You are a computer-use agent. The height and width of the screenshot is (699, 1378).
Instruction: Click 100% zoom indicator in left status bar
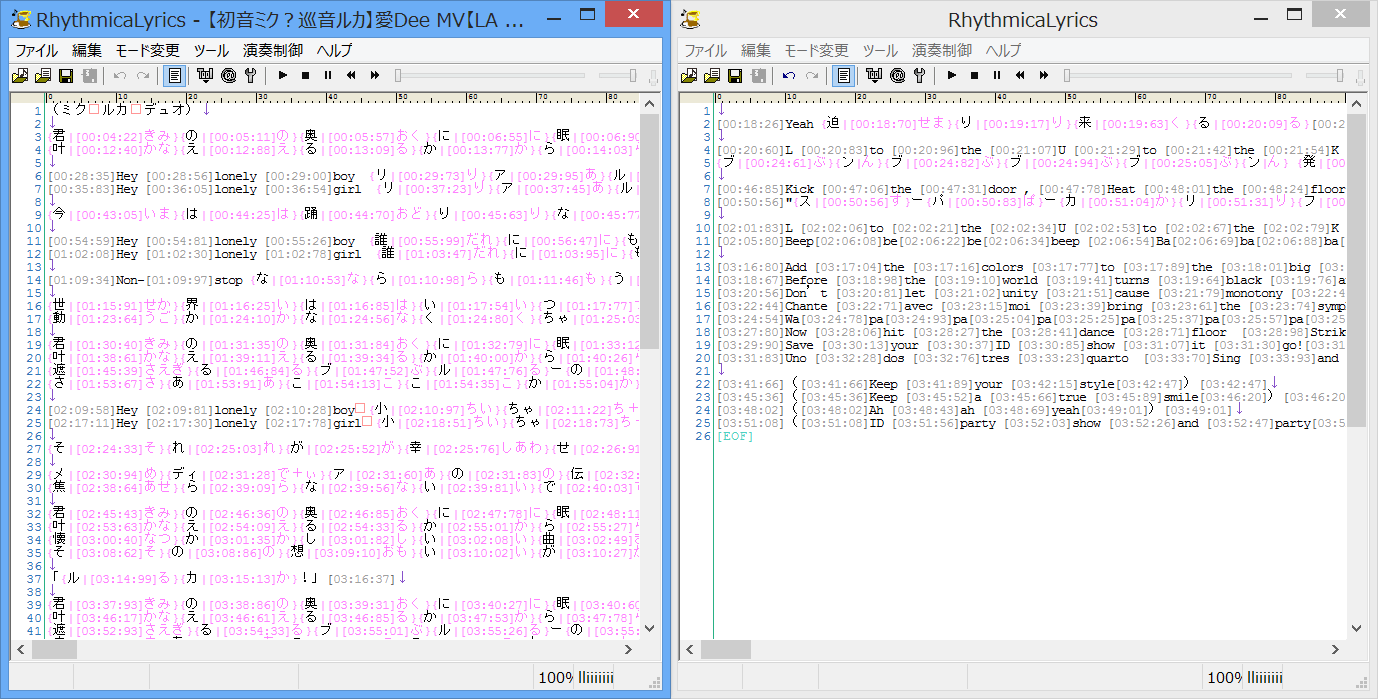click(555, 678)
